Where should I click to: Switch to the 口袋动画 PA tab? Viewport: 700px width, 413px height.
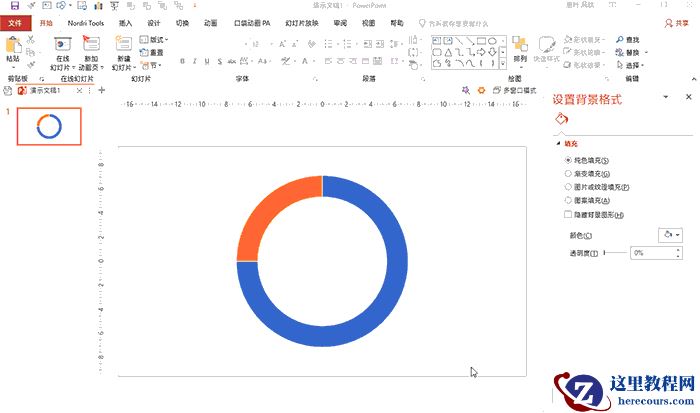click(252, 23)
